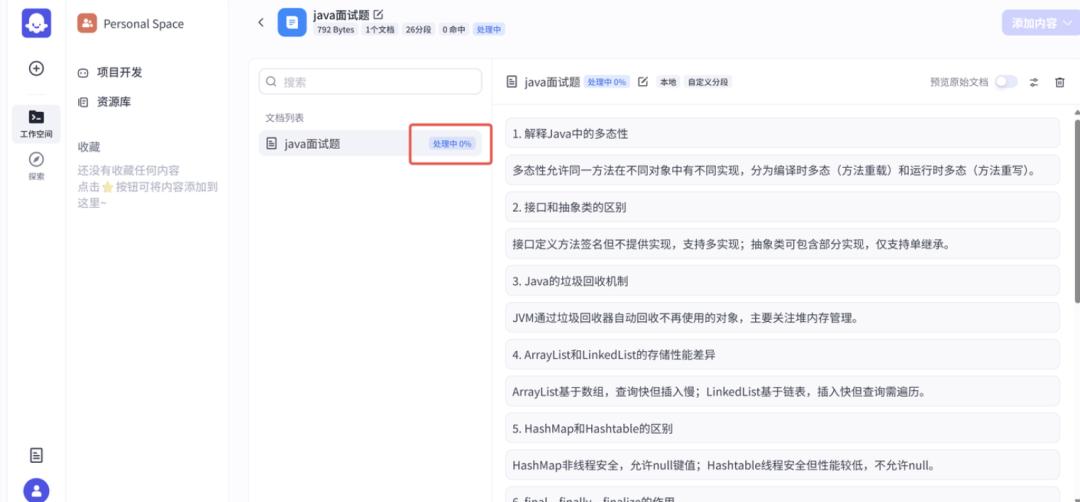
Task: Select segment '4. ArrayList和LinkedList的存储性能差异'
Action: [x=782, y=354]
